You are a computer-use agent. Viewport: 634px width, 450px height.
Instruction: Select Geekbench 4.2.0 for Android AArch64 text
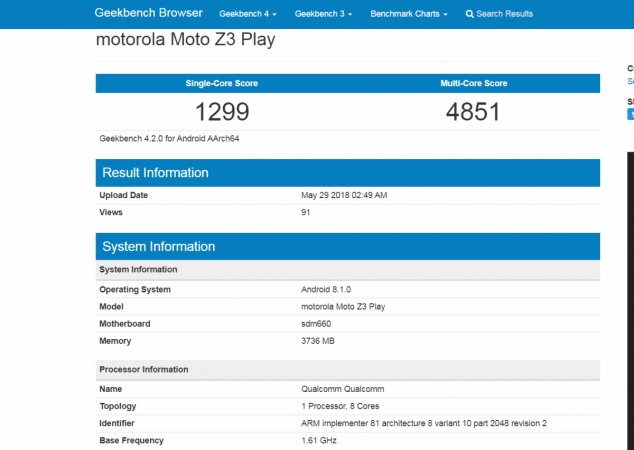169,138
